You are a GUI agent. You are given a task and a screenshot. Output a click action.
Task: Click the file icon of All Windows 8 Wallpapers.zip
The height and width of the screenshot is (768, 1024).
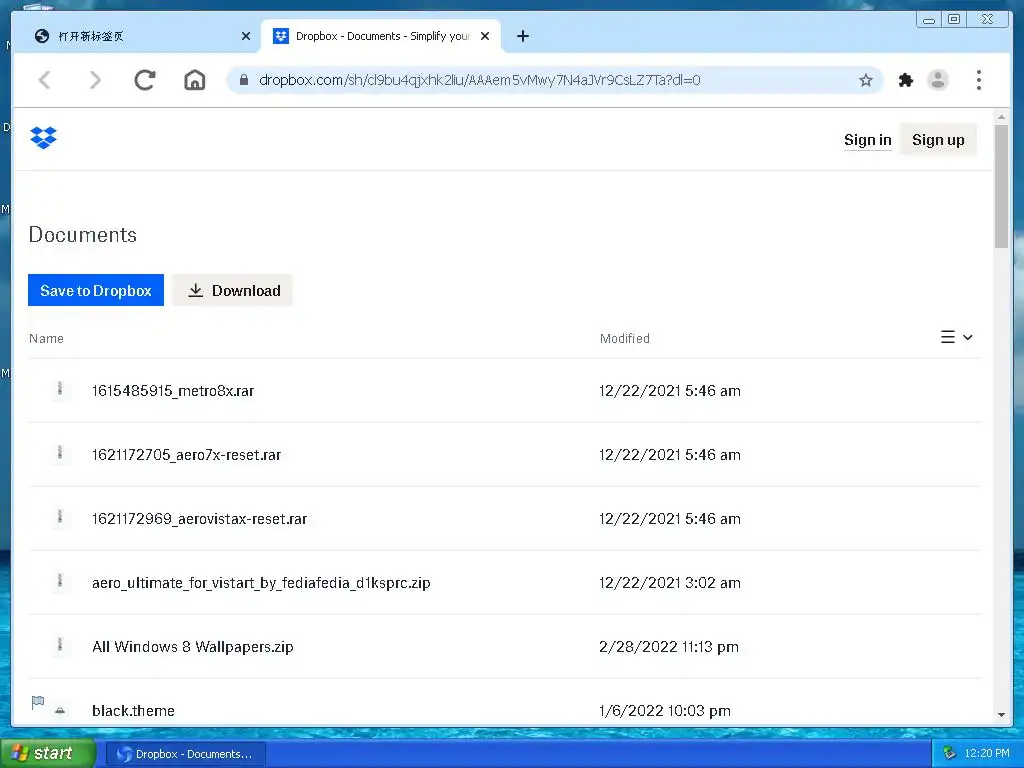coord(60,645)
